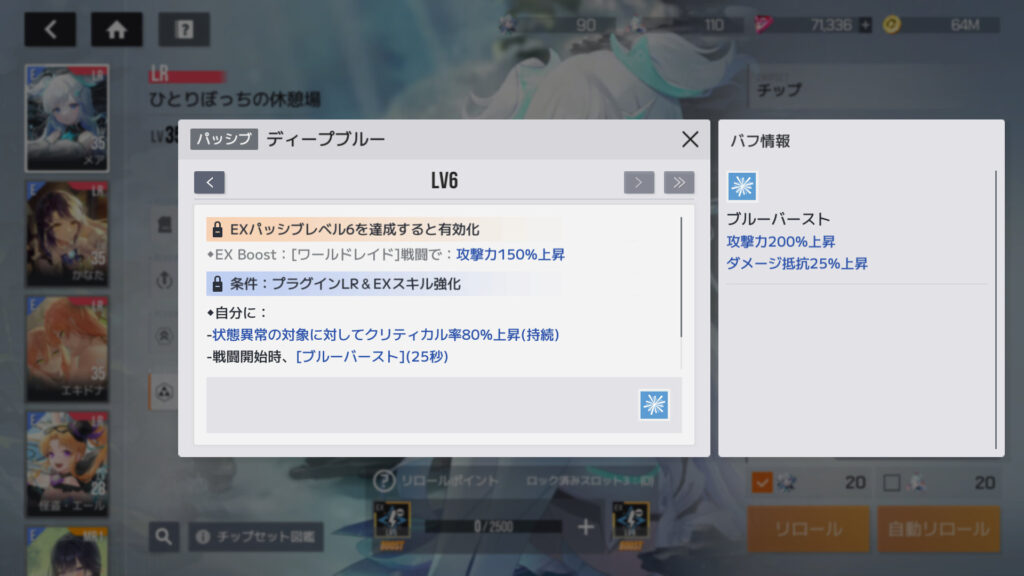The image size is (1024, 576).
Task: Open チップセット図鑑 catalog
Action: pyautogui.click(x=256, y=537)
